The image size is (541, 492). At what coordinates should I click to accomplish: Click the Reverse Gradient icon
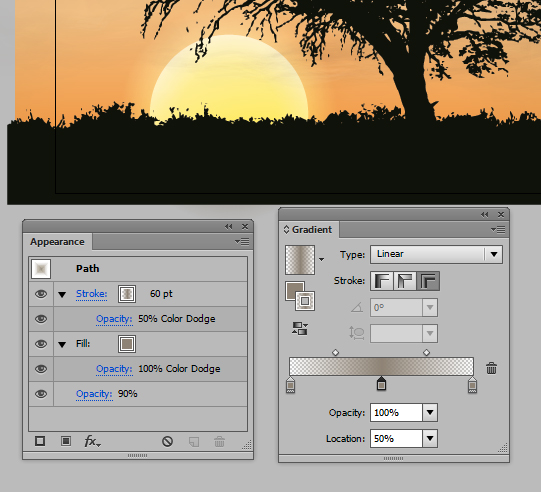click(300, 328)
